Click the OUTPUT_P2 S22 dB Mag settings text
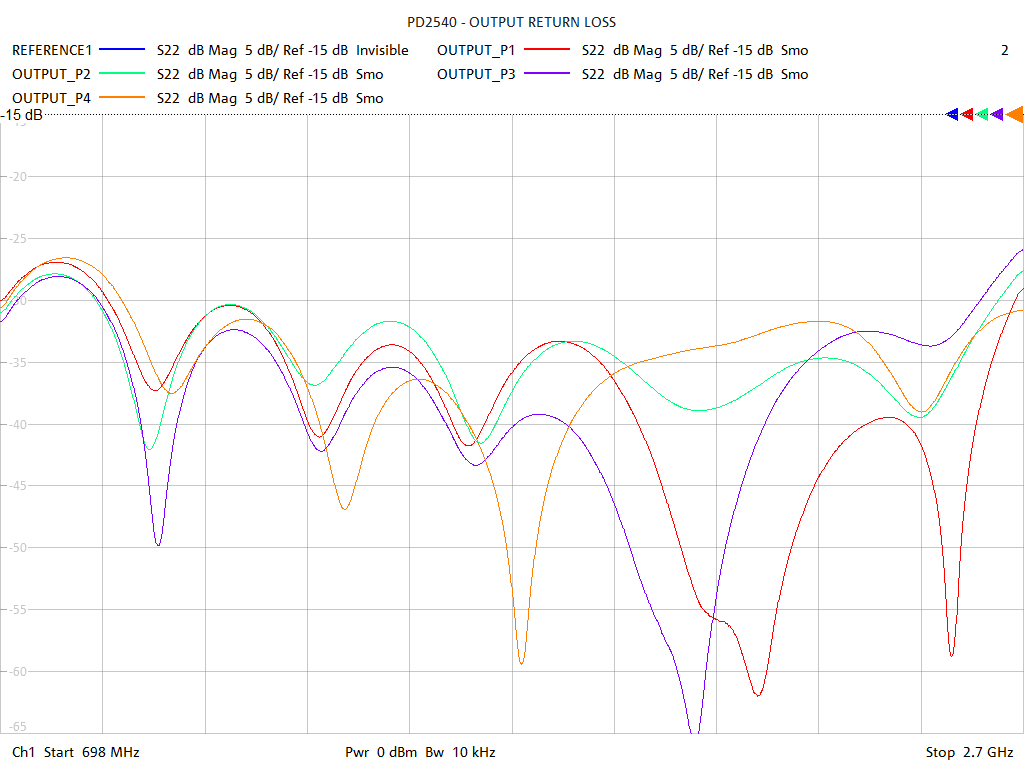This screenshot has height=768, width=1024. click(270, 74)
